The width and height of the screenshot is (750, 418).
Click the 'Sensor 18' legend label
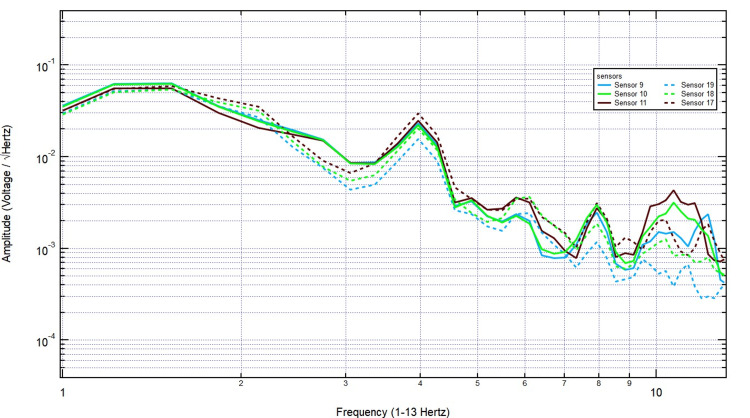point(697,94)
